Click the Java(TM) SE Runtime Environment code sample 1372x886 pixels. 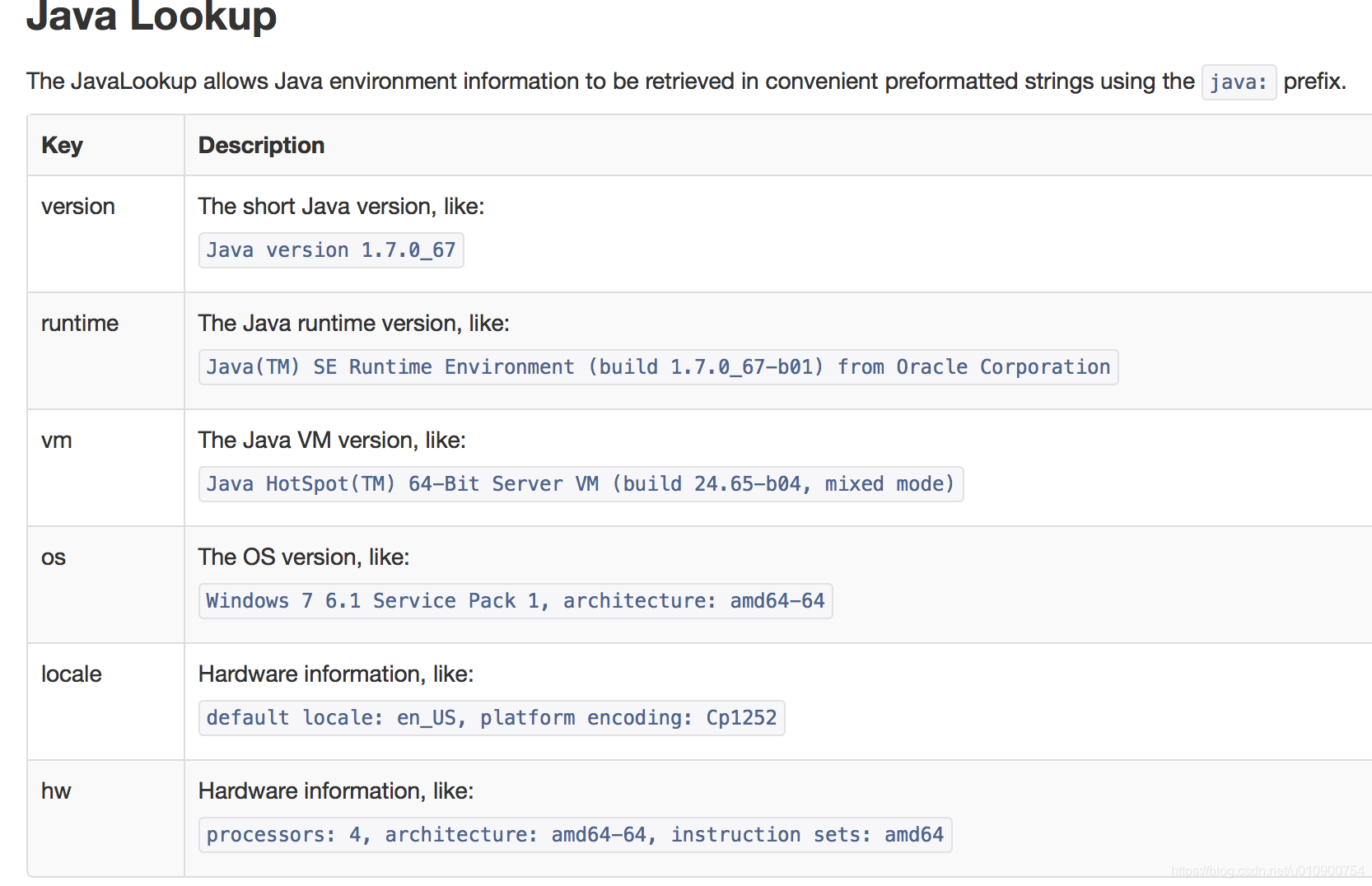pyautogui.click(x=658, y=367)
